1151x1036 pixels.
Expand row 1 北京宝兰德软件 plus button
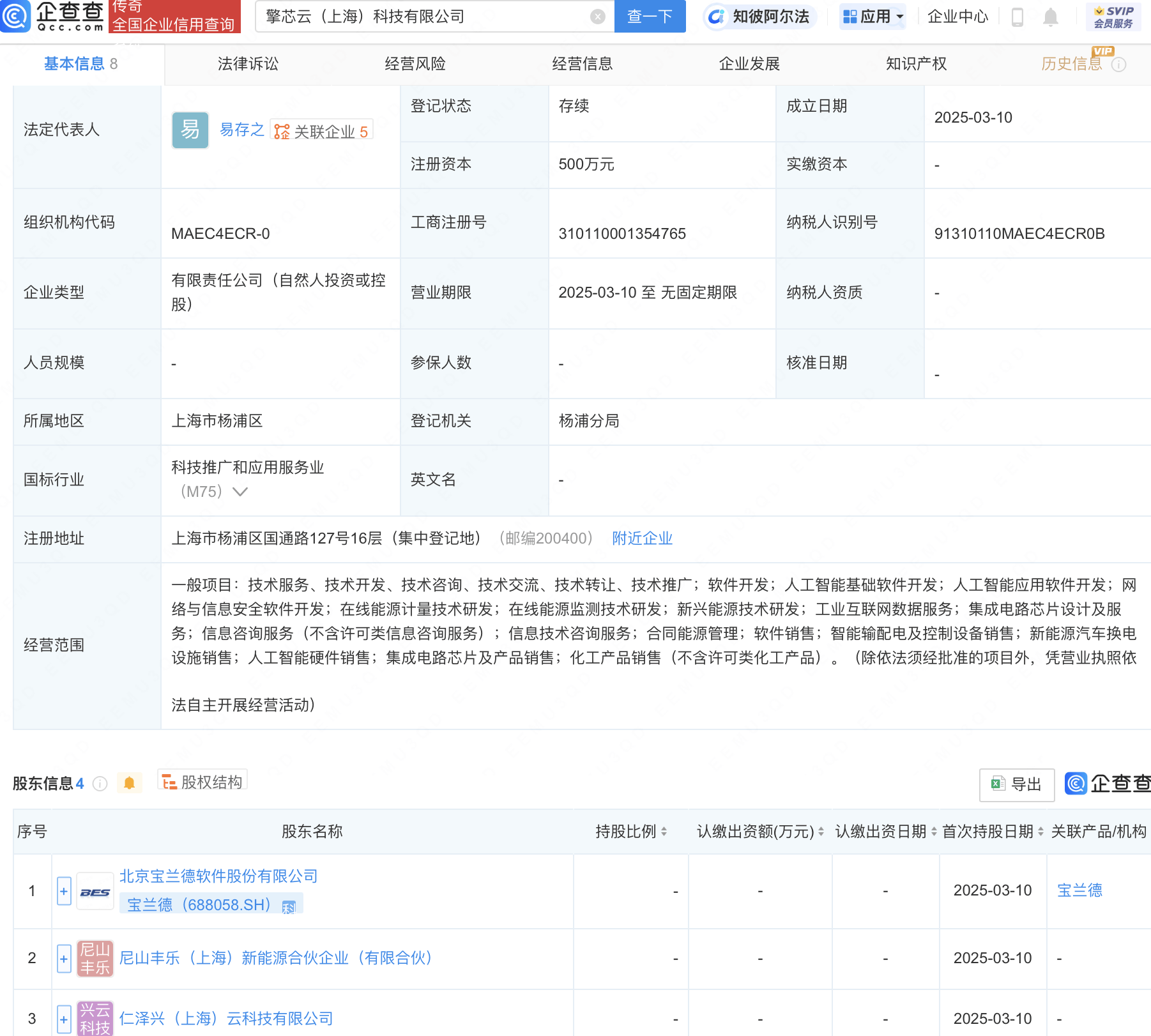coord(64,892)
